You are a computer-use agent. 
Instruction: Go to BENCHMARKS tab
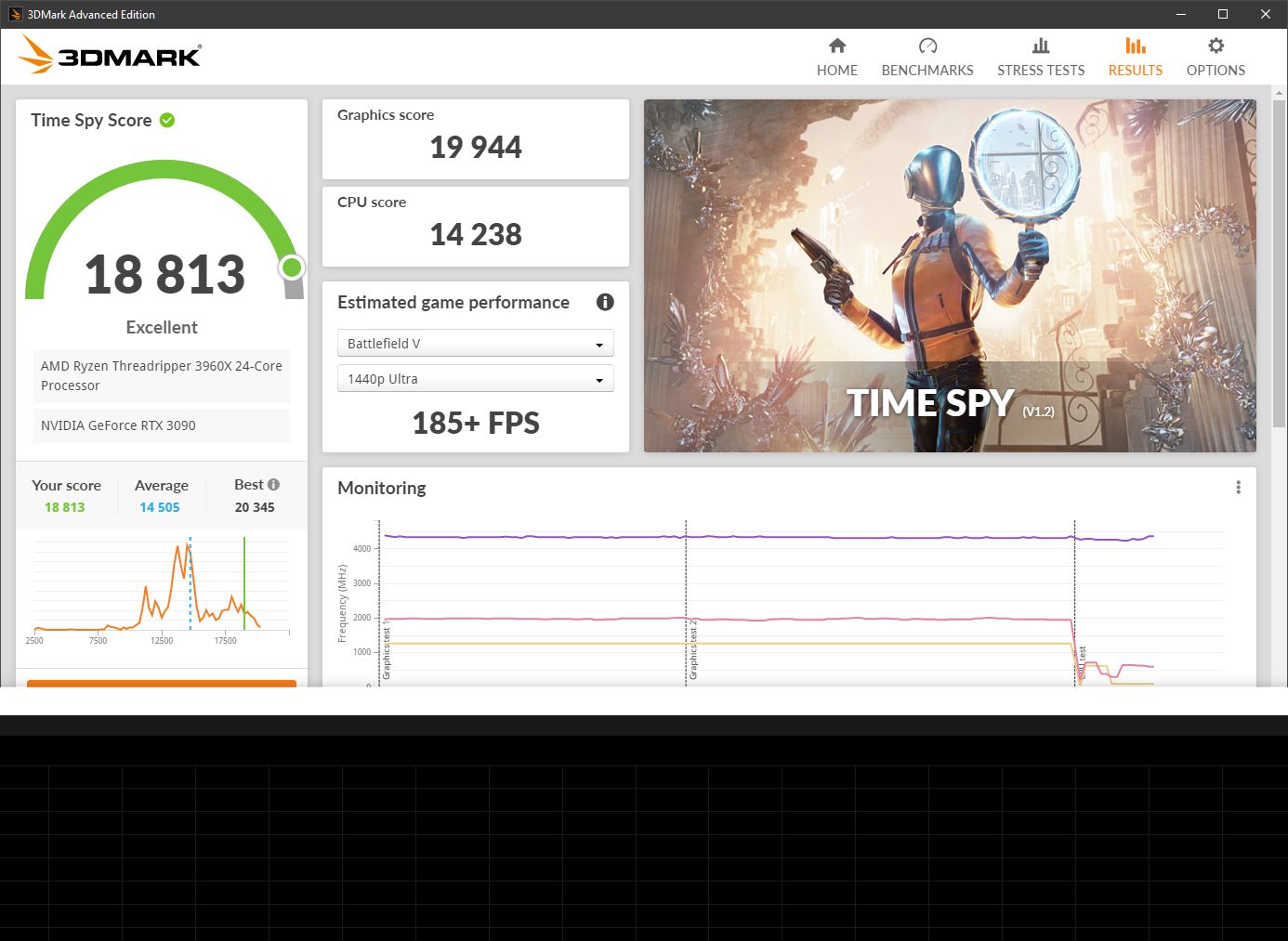(x=927, y=58)
